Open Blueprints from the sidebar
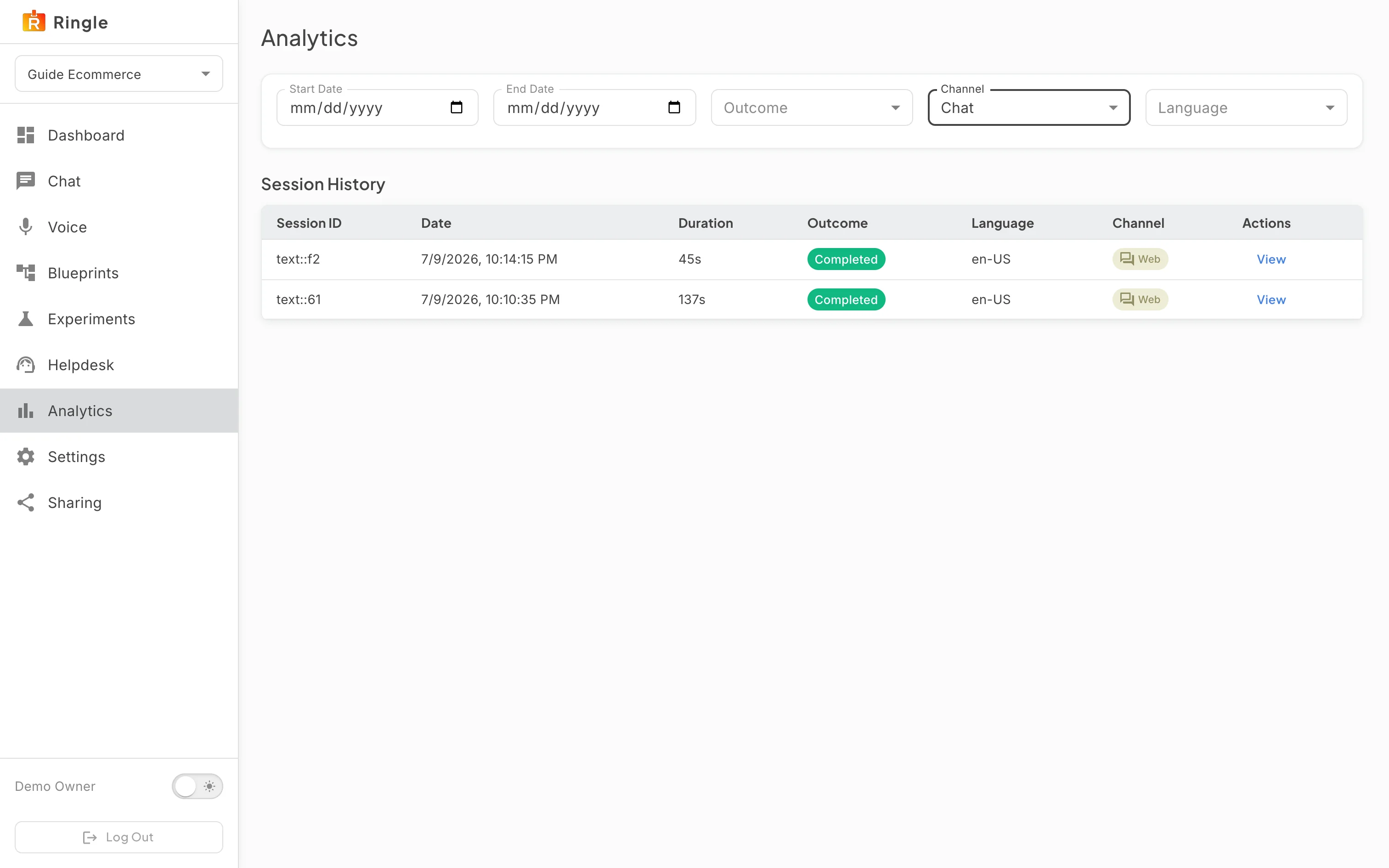1389x868 pixels. [119, 273]
